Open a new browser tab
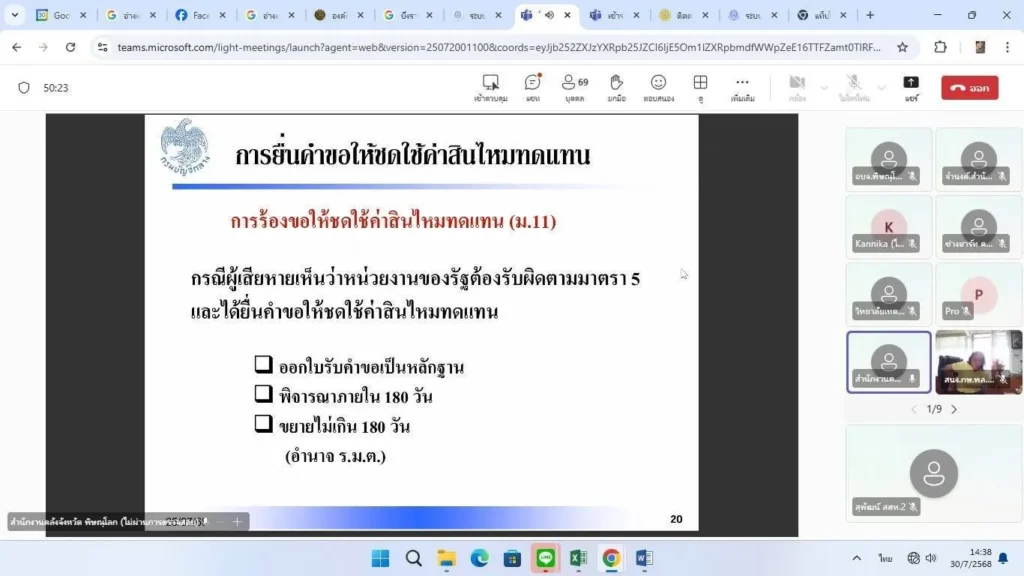The image size is (1024, 576). point(870,15)
